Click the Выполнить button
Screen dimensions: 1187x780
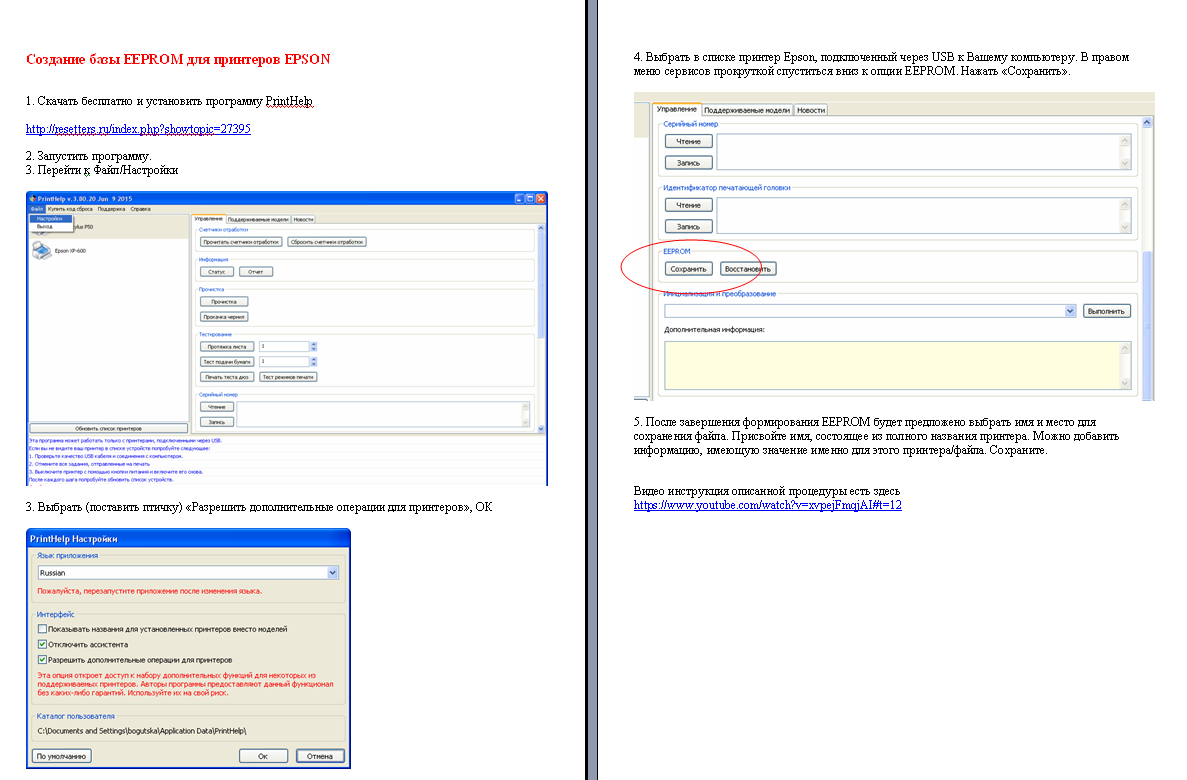pos(1106,311)
